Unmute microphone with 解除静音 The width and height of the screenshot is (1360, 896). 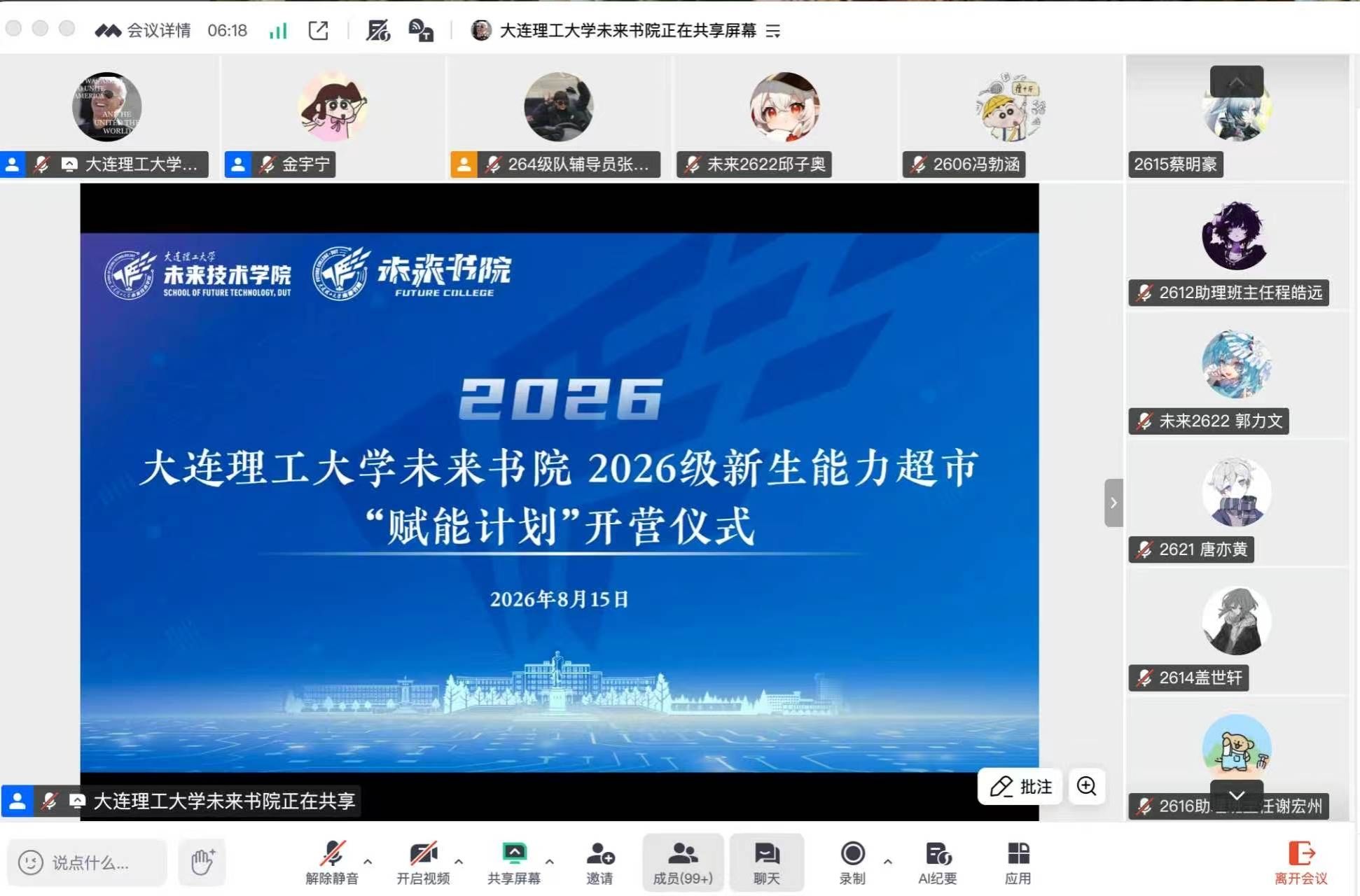[332, 862]
